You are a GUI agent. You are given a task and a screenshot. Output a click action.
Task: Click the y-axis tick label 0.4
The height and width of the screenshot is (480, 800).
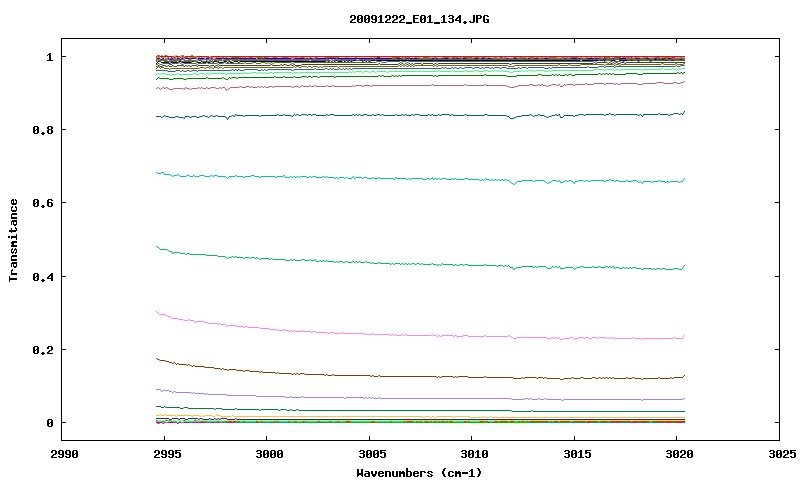[43, 276]
